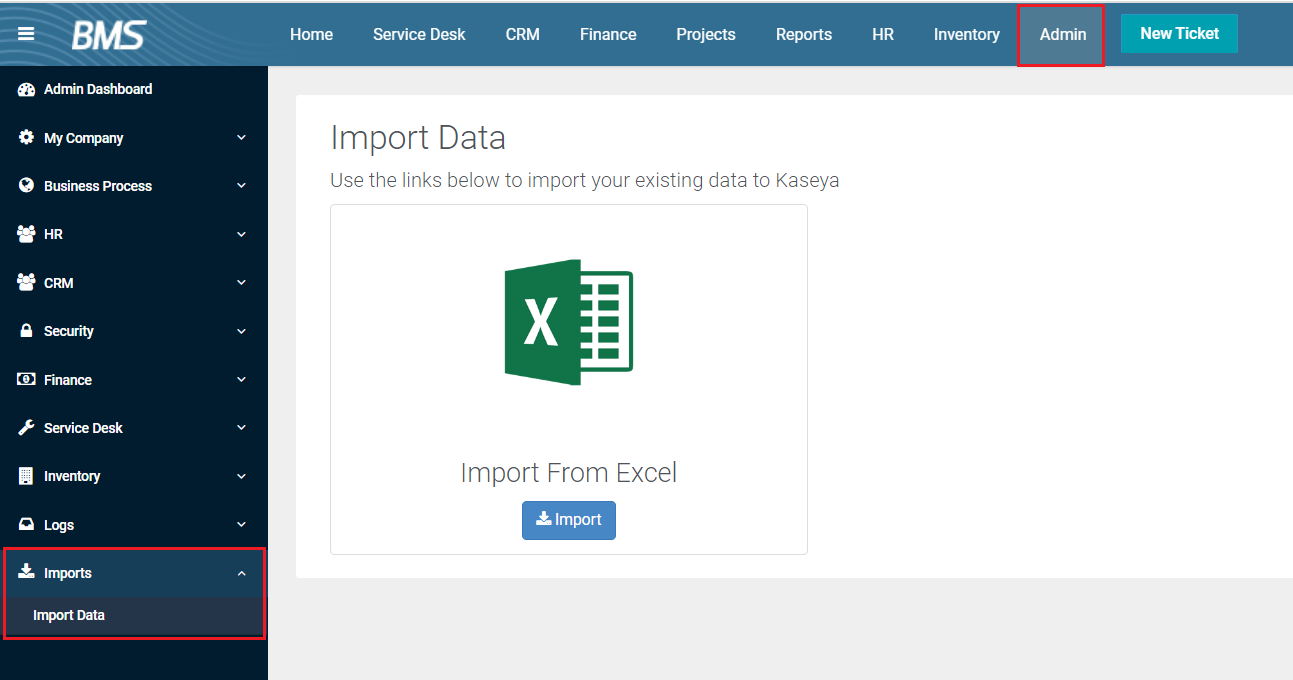The image size is (1293, 680).
Task: Click the "Import Data" page title
Action: tap(418, 137)
